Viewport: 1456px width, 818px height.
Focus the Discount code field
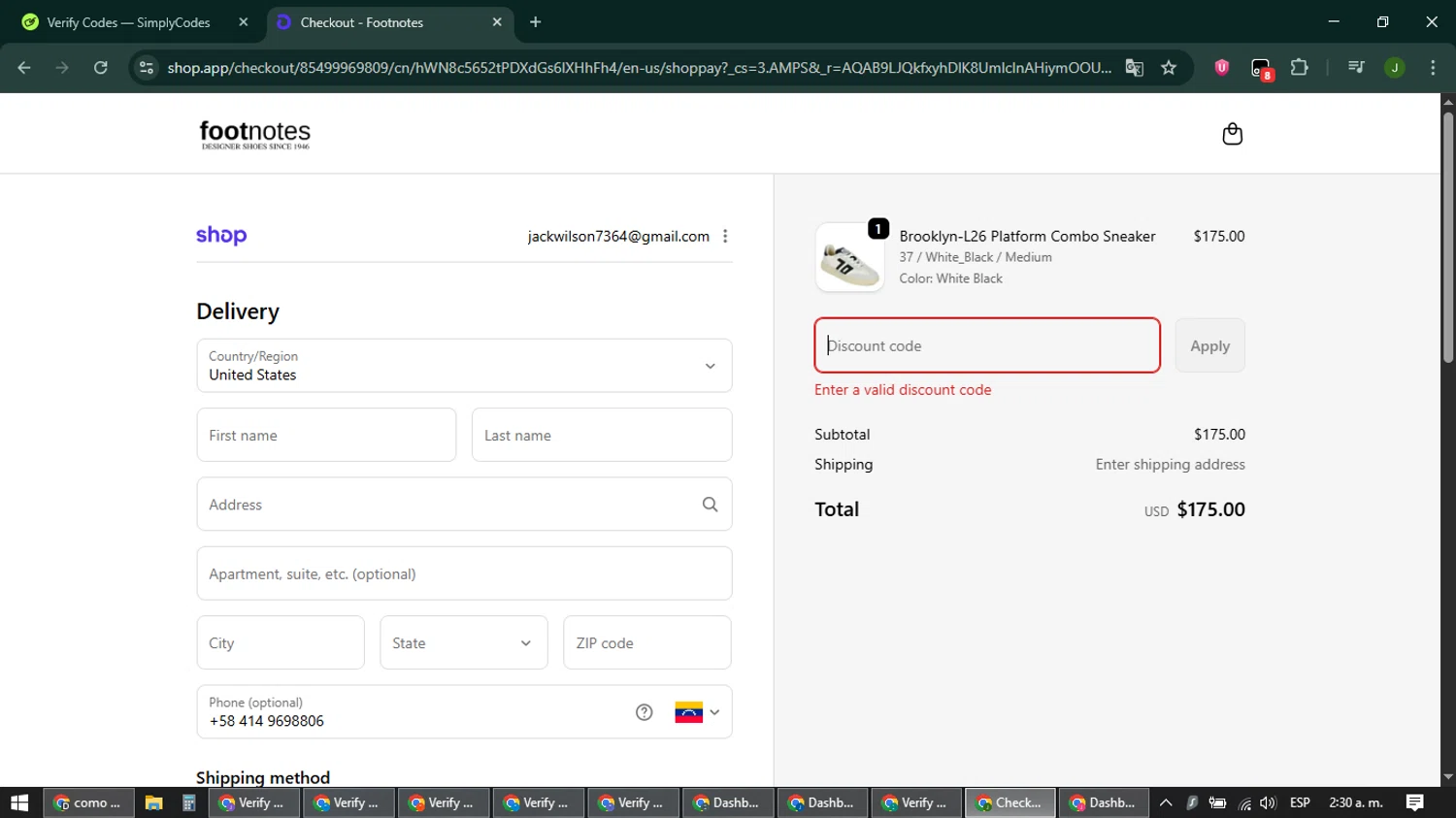coord(987,345)
